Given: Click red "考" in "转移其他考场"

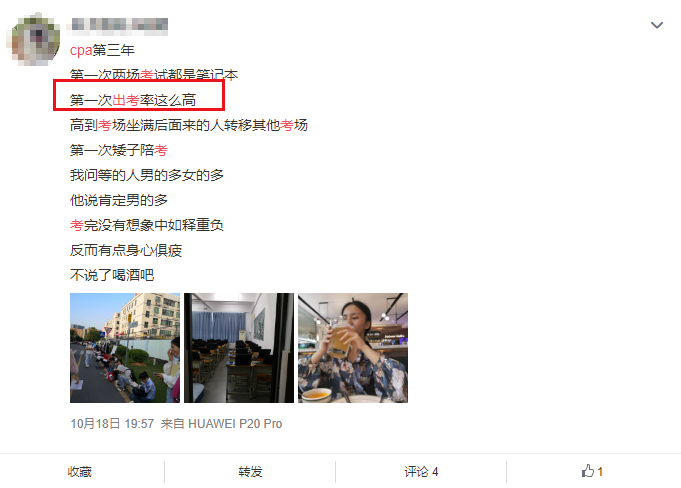Looking at the screenshot, I should (287, 125).
